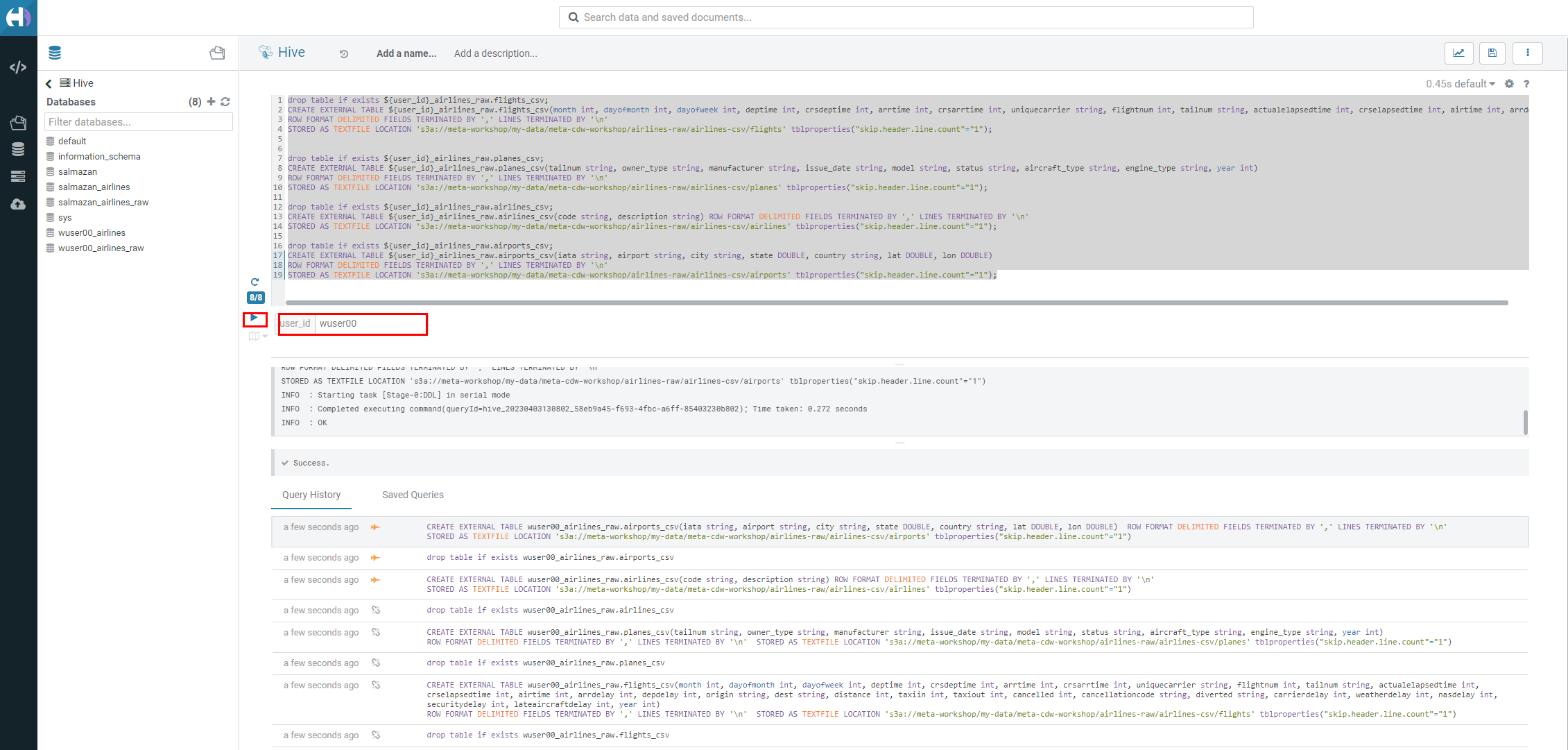Refresh the databases list
This screenshot has height=750, width=1568.
click(225, 102)
